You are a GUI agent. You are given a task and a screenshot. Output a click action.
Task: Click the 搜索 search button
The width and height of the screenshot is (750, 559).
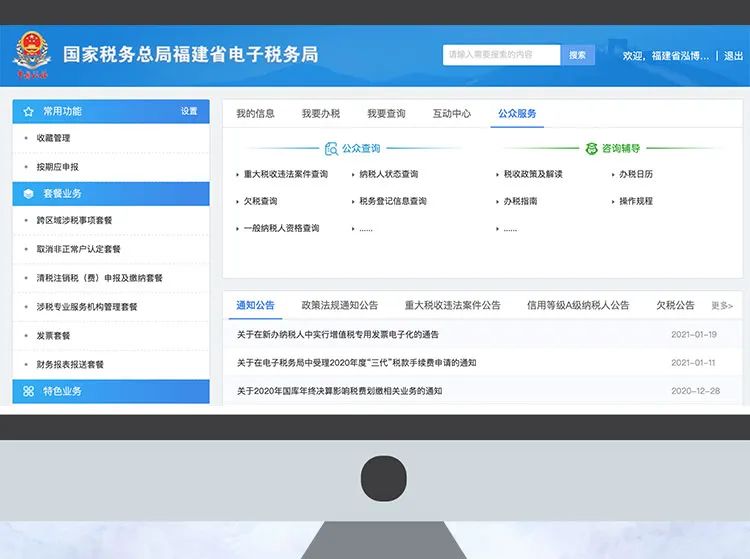click(x=577, y=55)
